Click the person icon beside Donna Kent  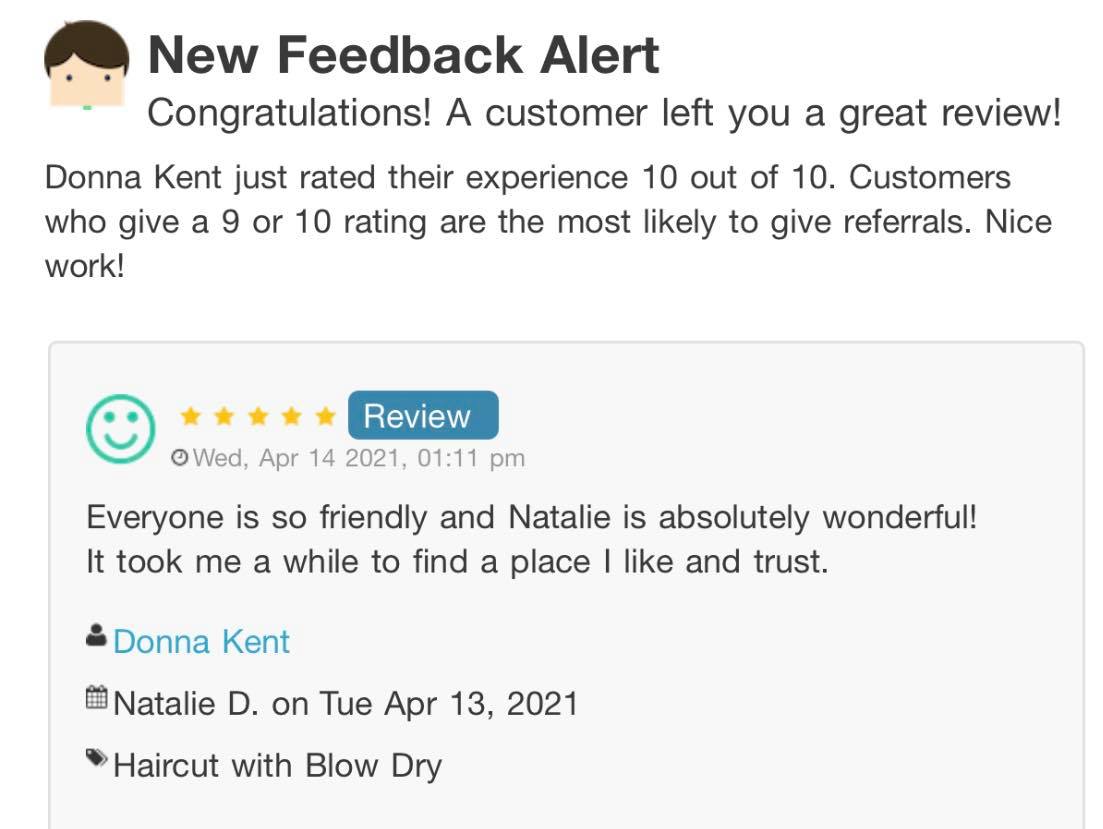click(x=97, y=635)
